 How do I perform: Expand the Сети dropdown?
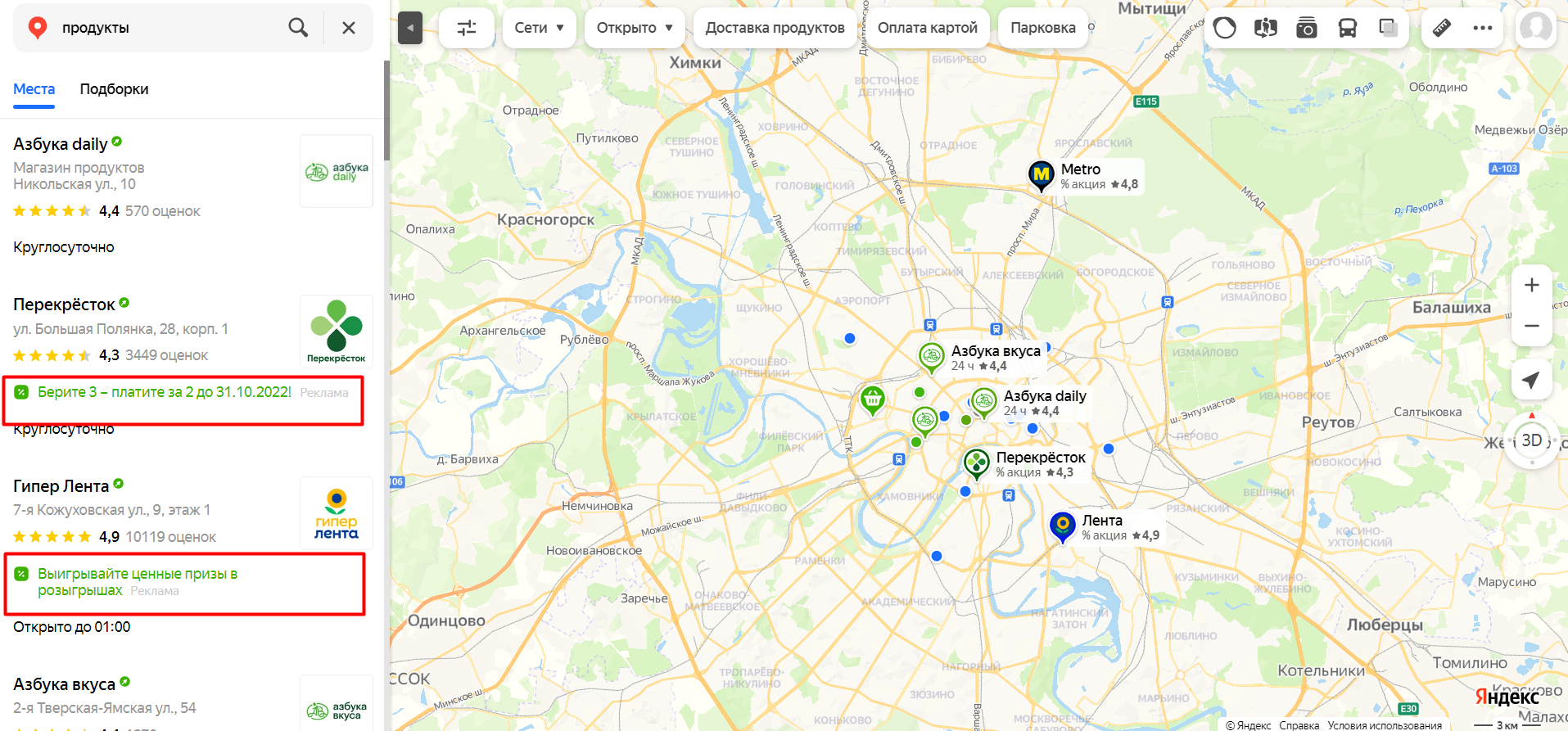tap(540, 28)
